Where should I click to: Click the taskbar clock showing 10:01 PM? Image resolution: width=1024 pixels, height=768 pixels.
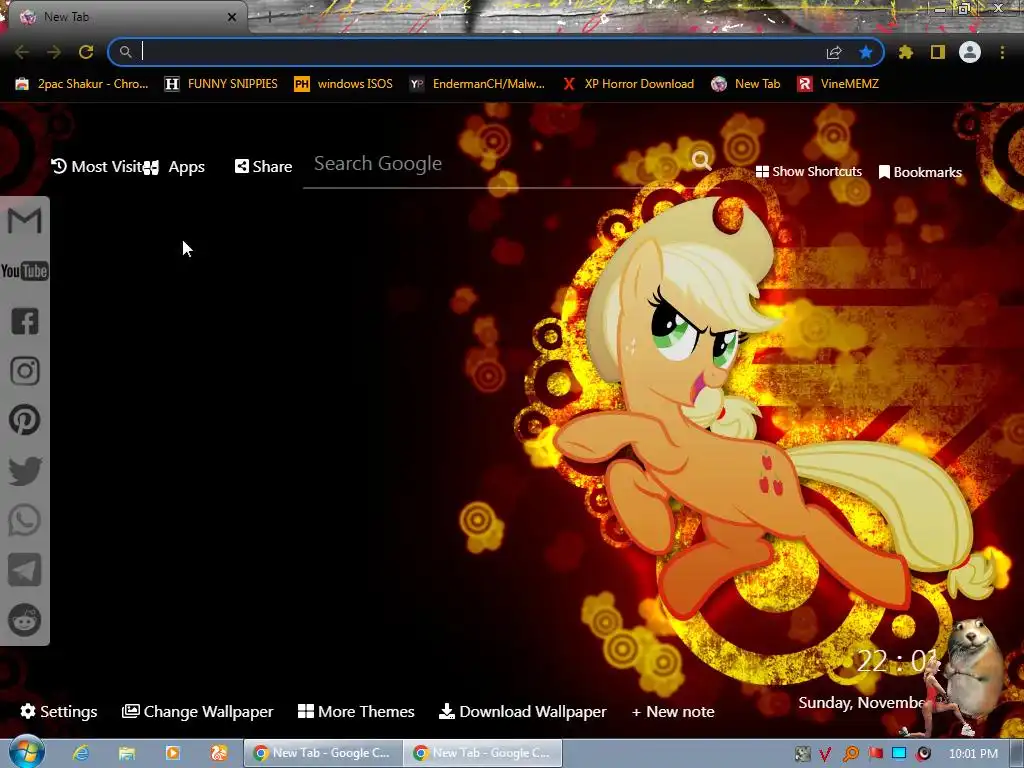click(x=973, y=754)
